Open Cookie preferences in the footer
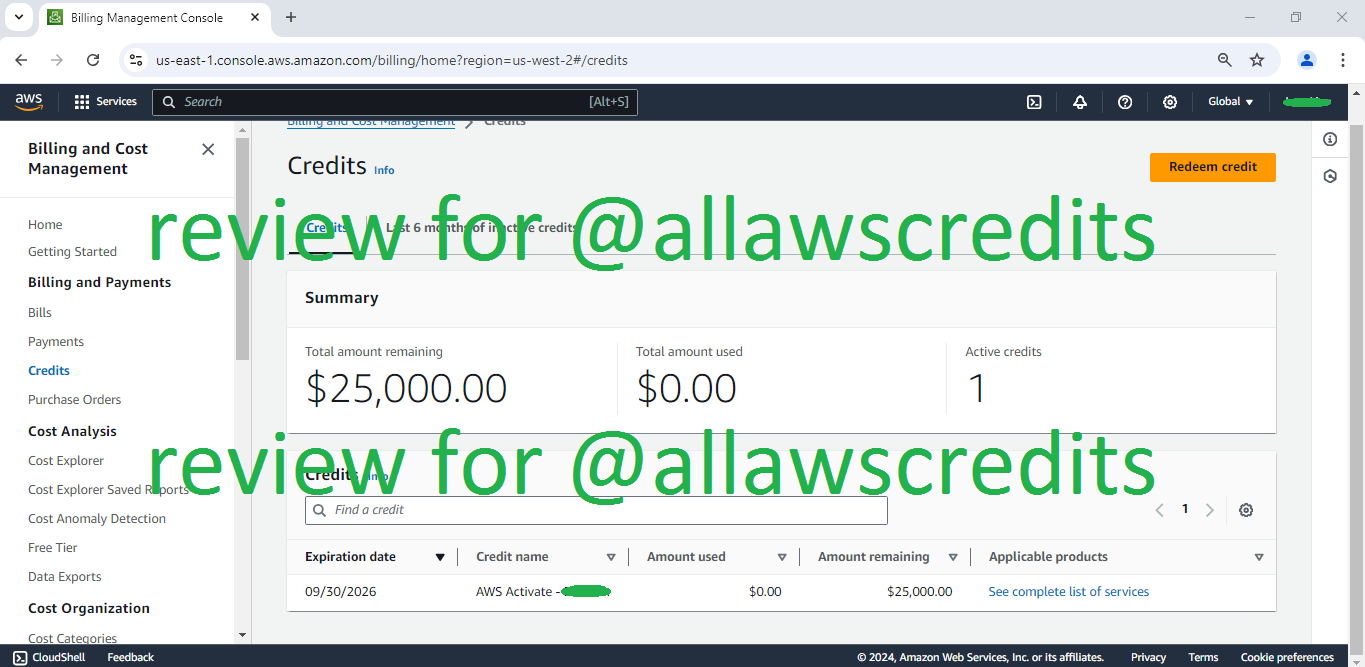 coord(1287,657)
